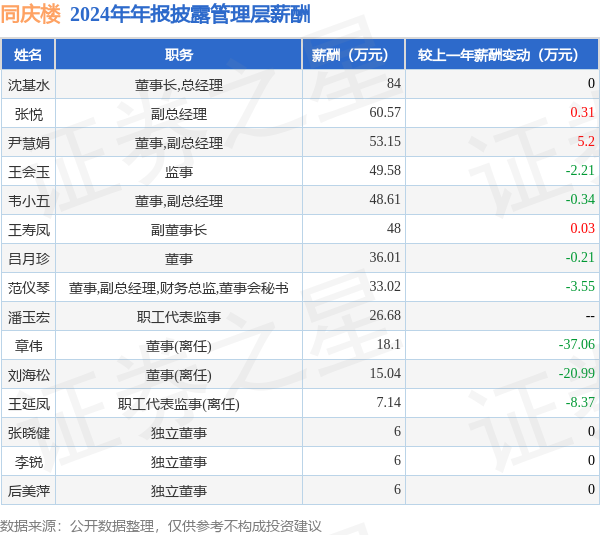Select the name 潘玉宏
This screenshot has width=600, height=535.
[29, 317]
